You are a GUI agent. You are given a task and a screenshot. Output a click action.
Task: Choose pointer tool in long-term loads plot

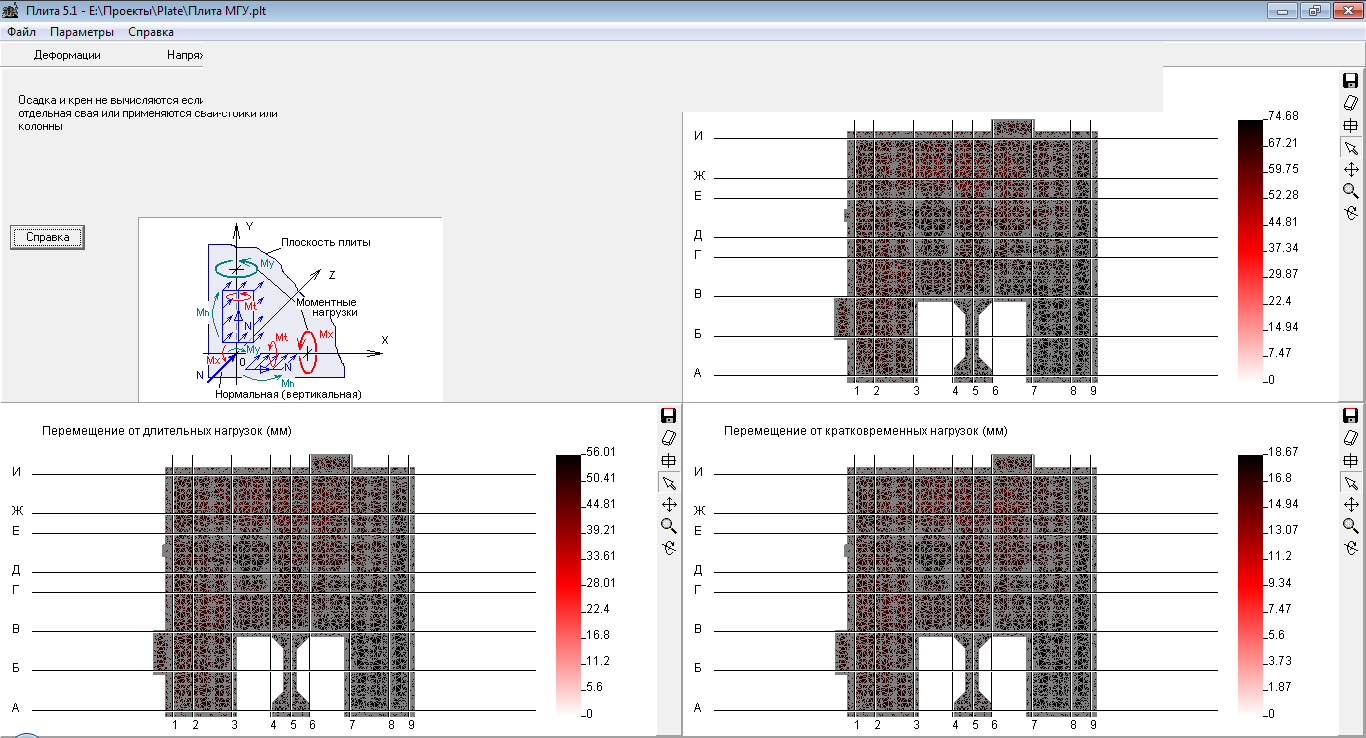[669, 483]
